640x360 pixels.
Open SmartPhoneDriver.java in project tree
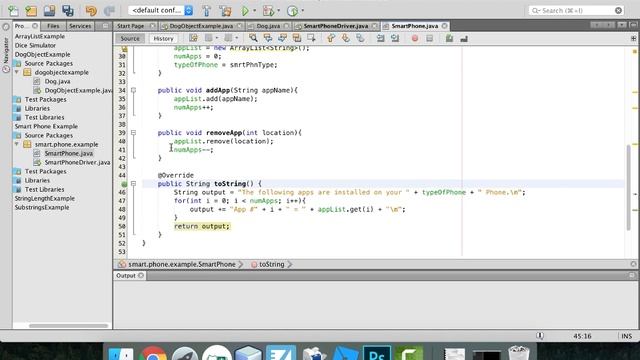(77, 162)
